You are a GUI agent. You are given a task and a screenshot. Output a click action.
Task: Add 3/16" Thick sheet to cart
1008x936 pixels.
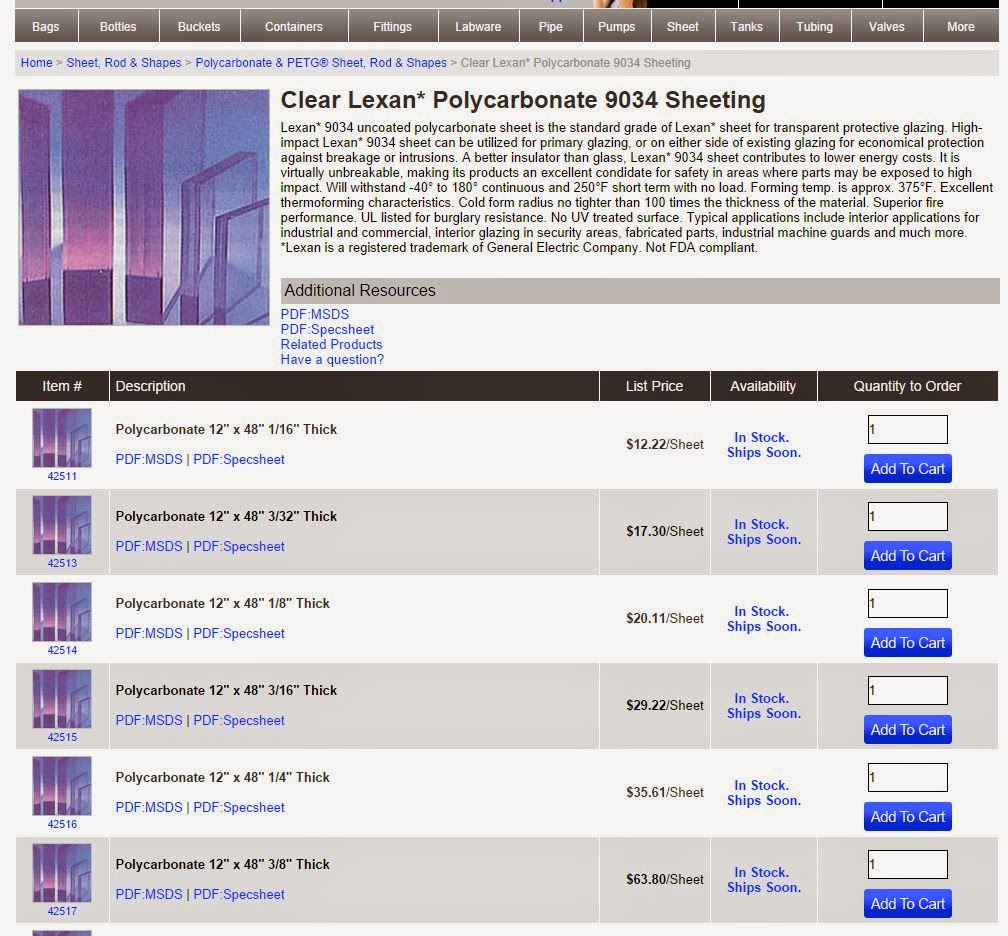point(908,730)
